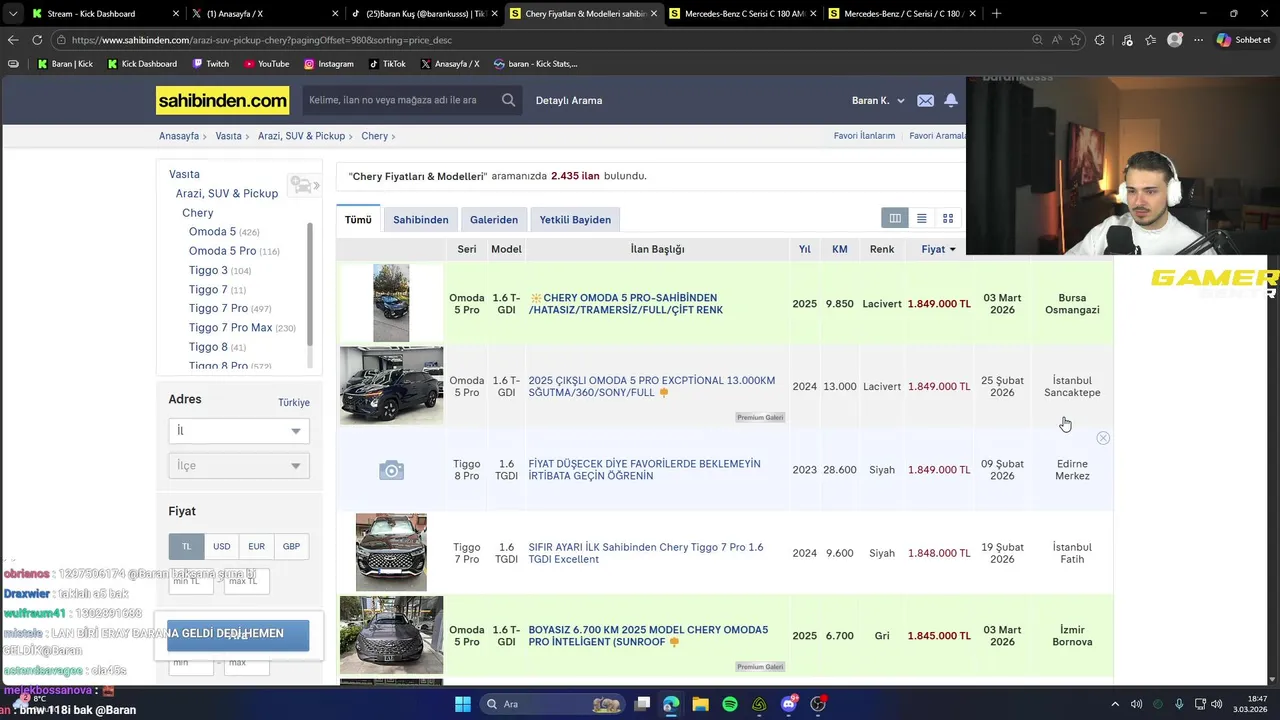Switch to Tümü listings tab
The image size is (1280, 720).
pos(358,219)
